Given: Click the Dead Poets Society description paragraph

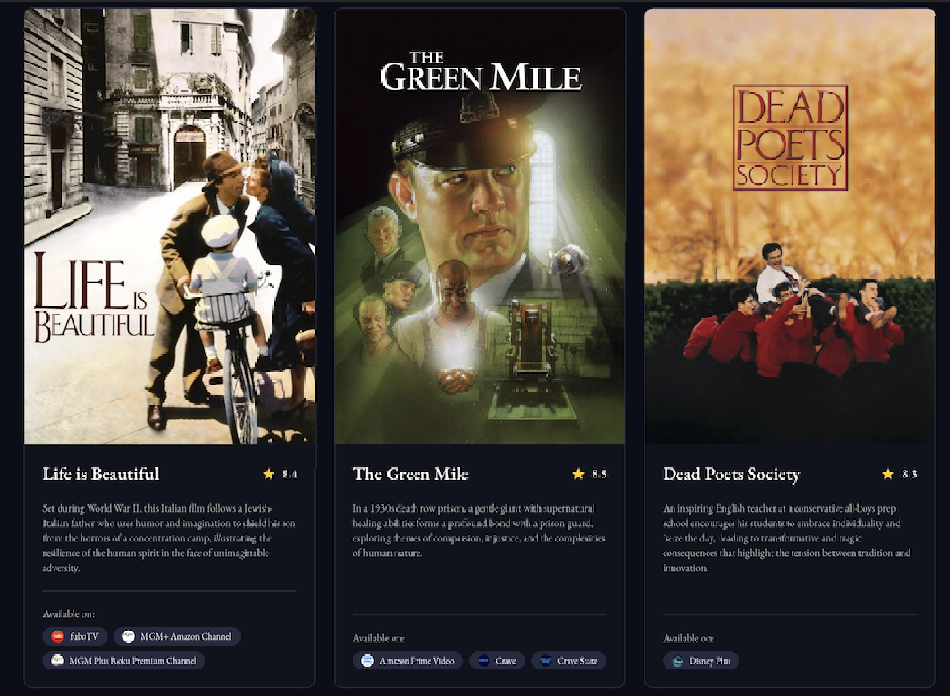Looking at the screenshot, I should point(787,538).
